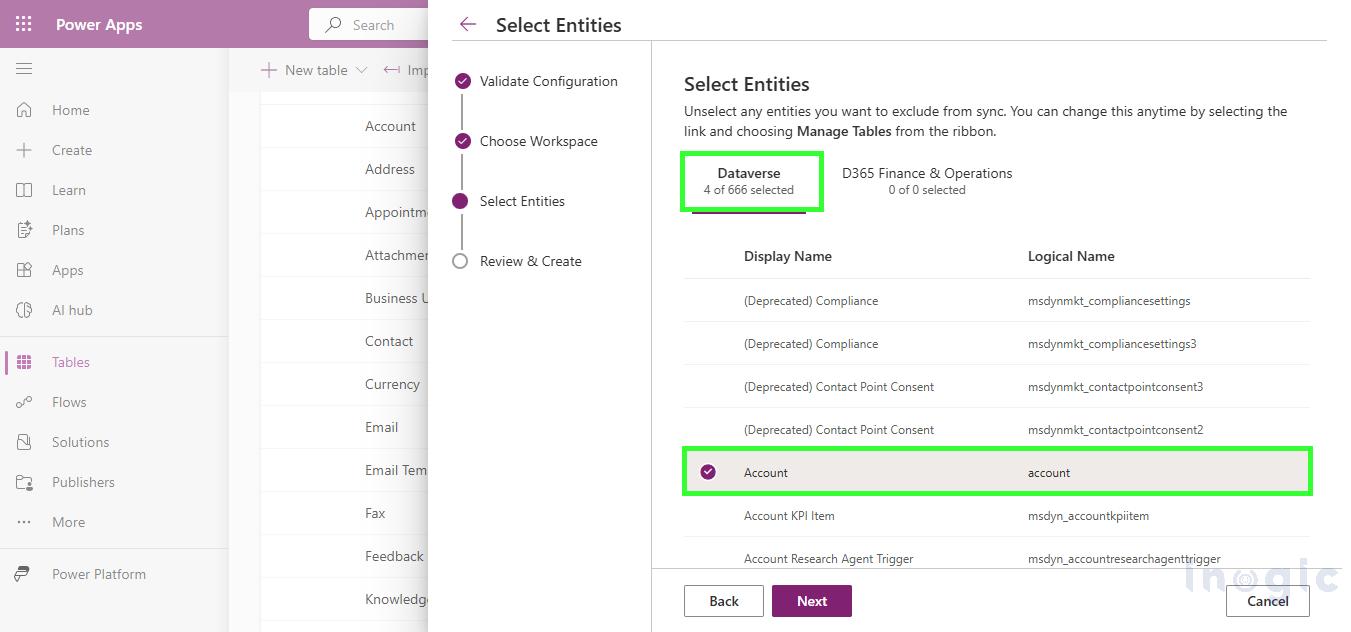Click the Learn book icon

(24, 190)
